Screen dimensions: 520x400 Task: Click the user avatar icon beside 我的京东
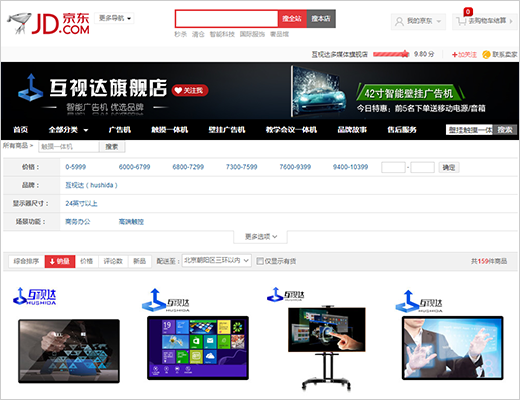point(399,21)
